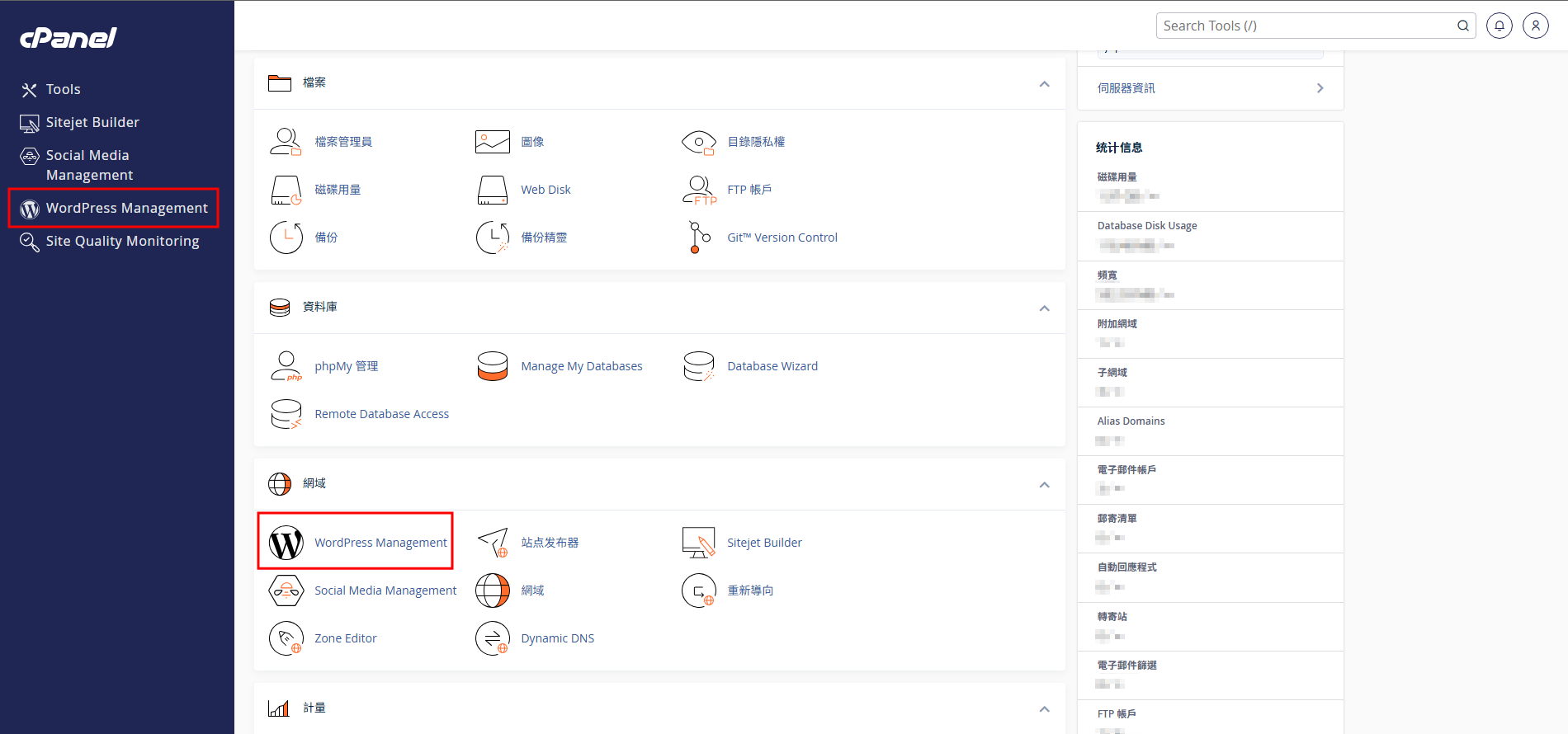The image size is (1568, 734).
Task: Click the 轉寄站 forwarders statistic
Action: tap(1112, 617)
